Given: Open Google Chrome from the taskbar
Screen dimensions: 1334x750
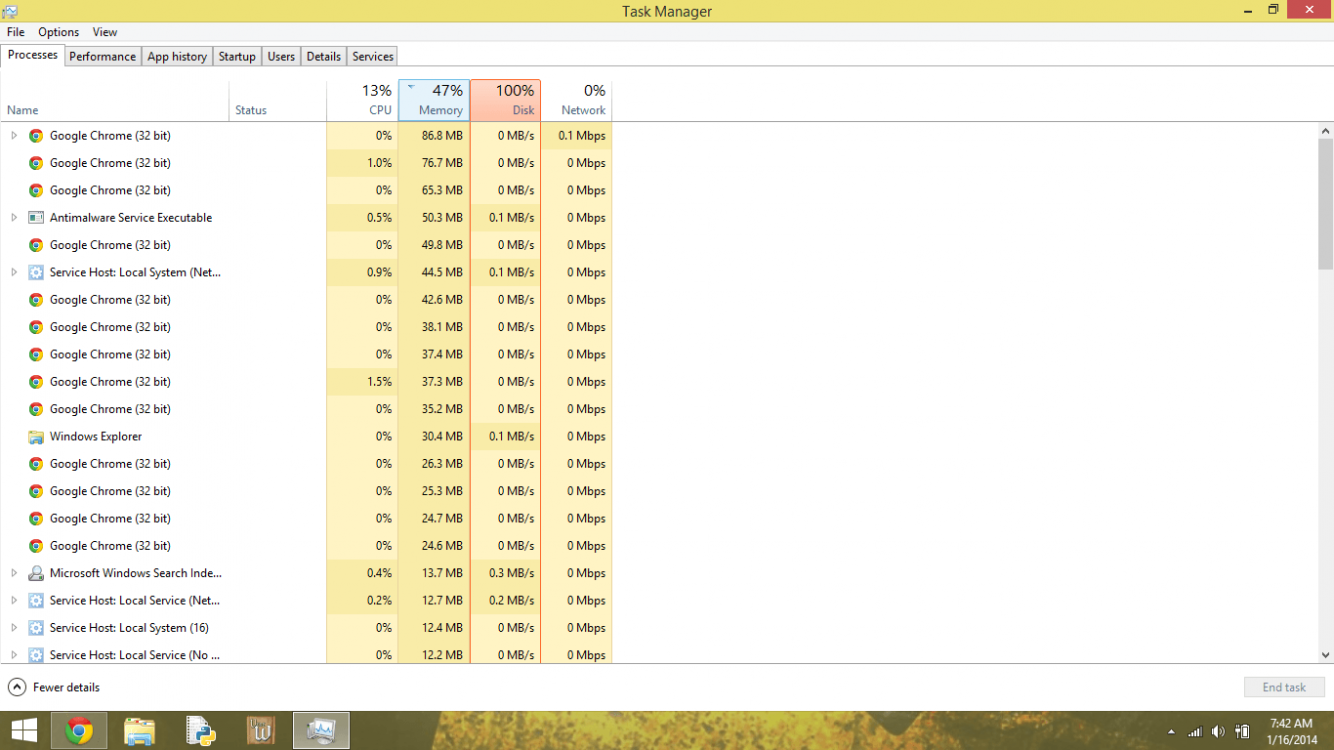Looking at the screenshot, I should coord(79,731).
